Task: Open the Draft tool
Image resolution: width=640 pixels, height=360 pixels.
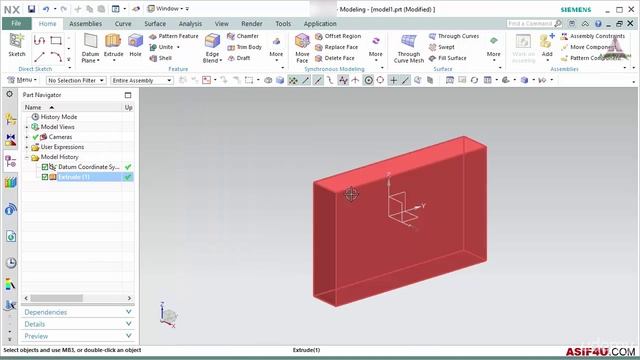Action: [x=239, y=58]
